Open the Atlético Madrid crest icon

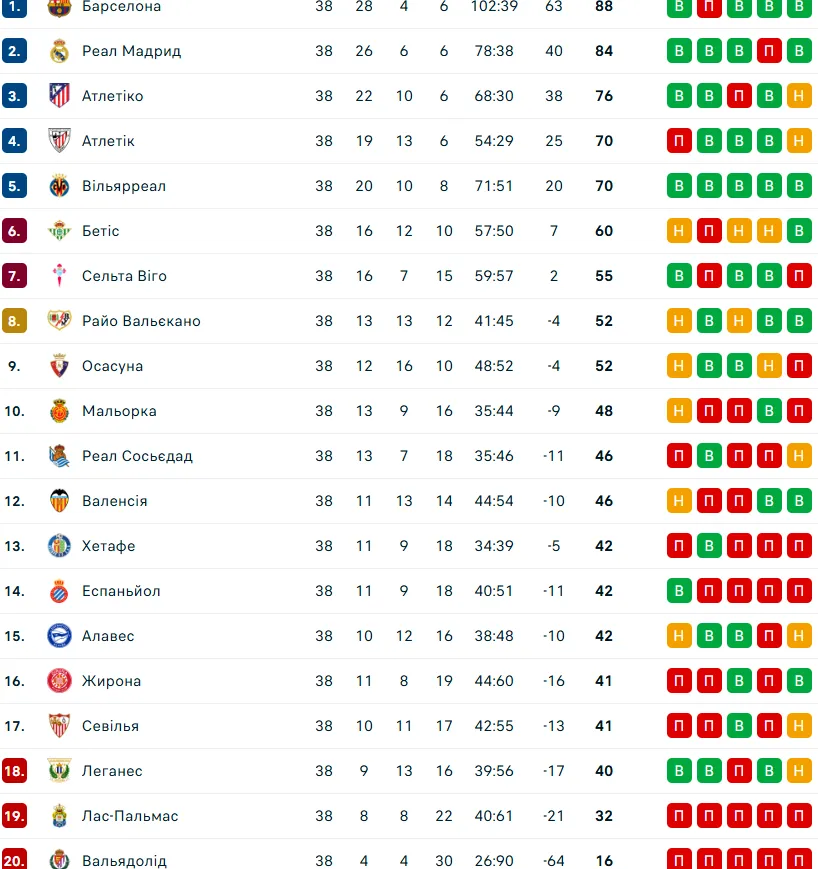click(x=59, y=96)
